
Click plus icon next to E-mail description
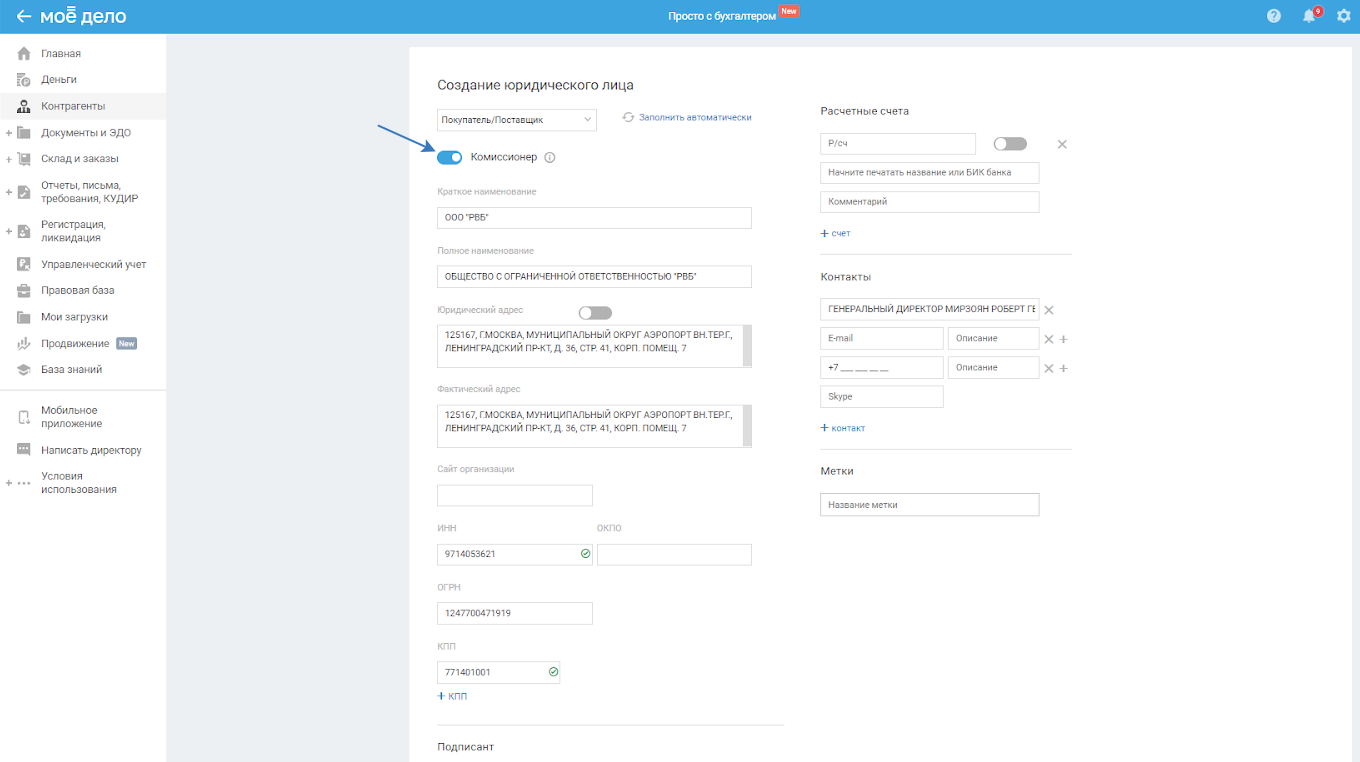(1064, 339)
